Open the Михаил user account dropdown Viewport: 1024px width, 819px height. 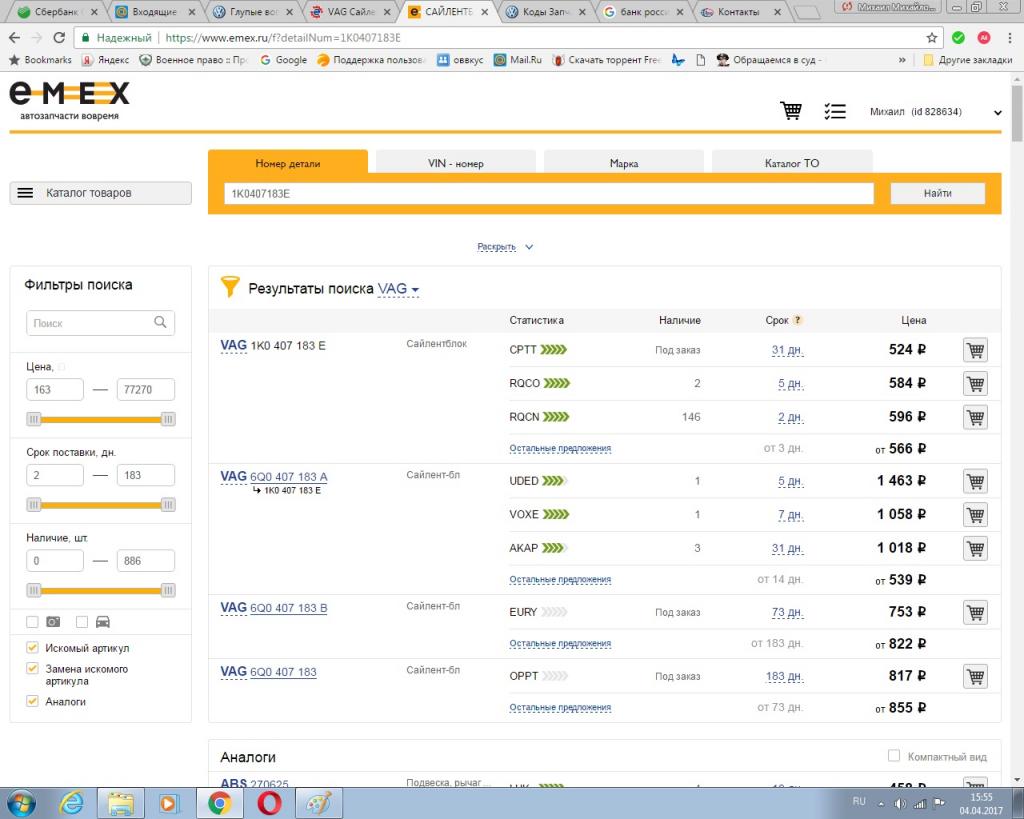click(x=935, y=112)
